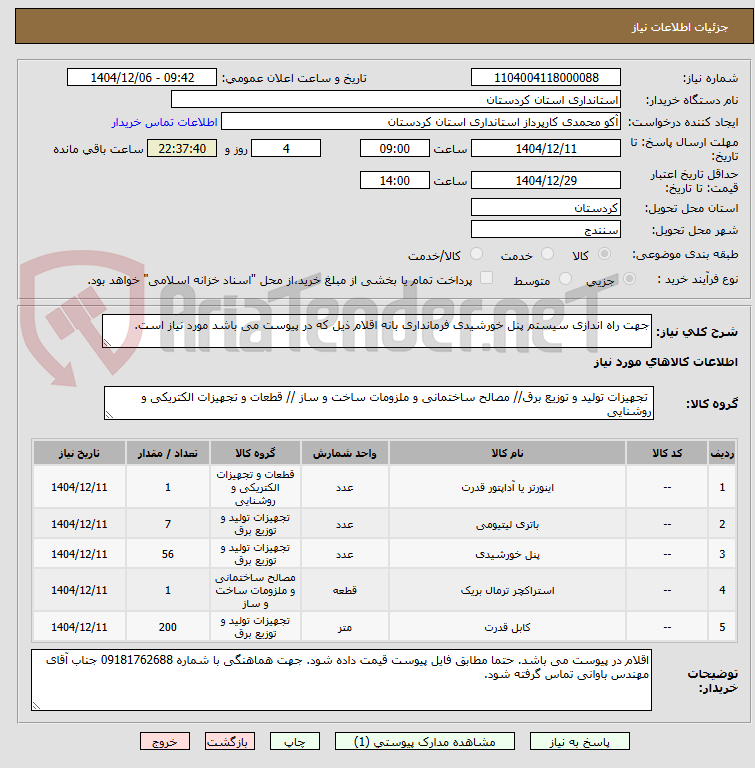Click unit 'قطعه' in structure row
Image resolution: width=755 pixels, height=768 pixels.
coord(345,591)
